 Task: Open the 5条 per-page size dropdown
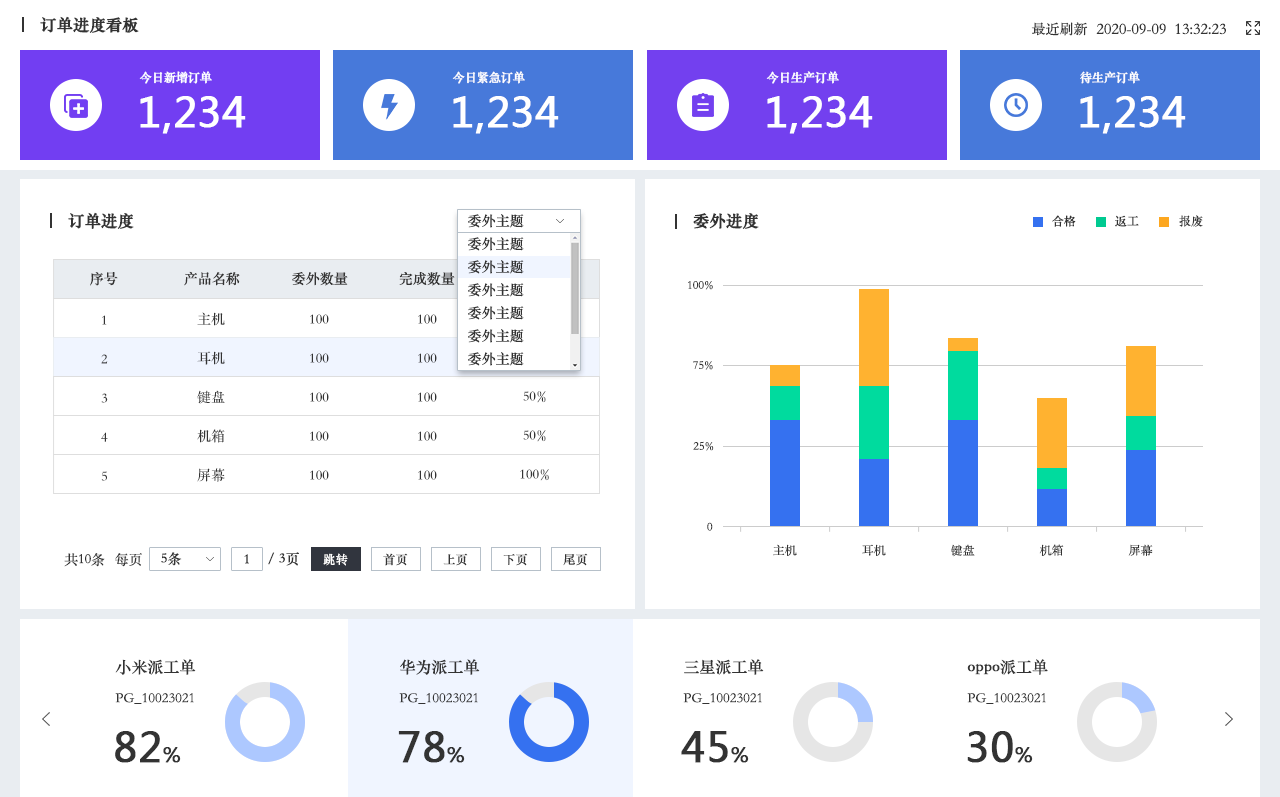click(x=185, y=559)
